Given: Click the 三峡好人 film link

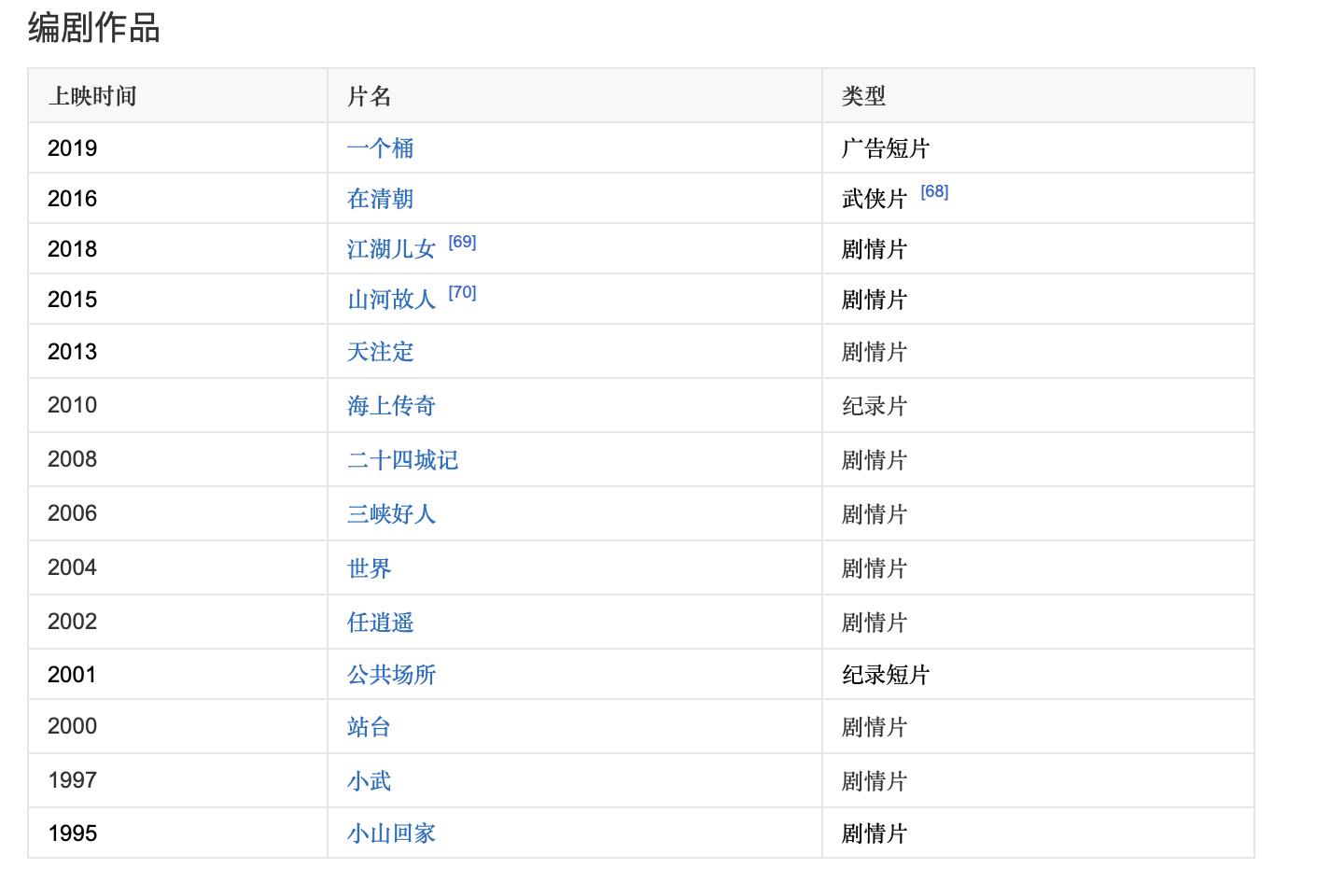Looking at the screenshot, I should (x=391, y=514).
